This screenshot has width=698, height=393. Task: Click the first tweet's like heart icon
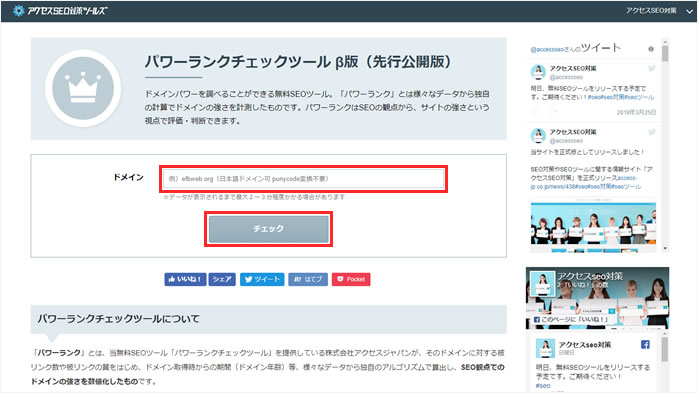(534, 112)
